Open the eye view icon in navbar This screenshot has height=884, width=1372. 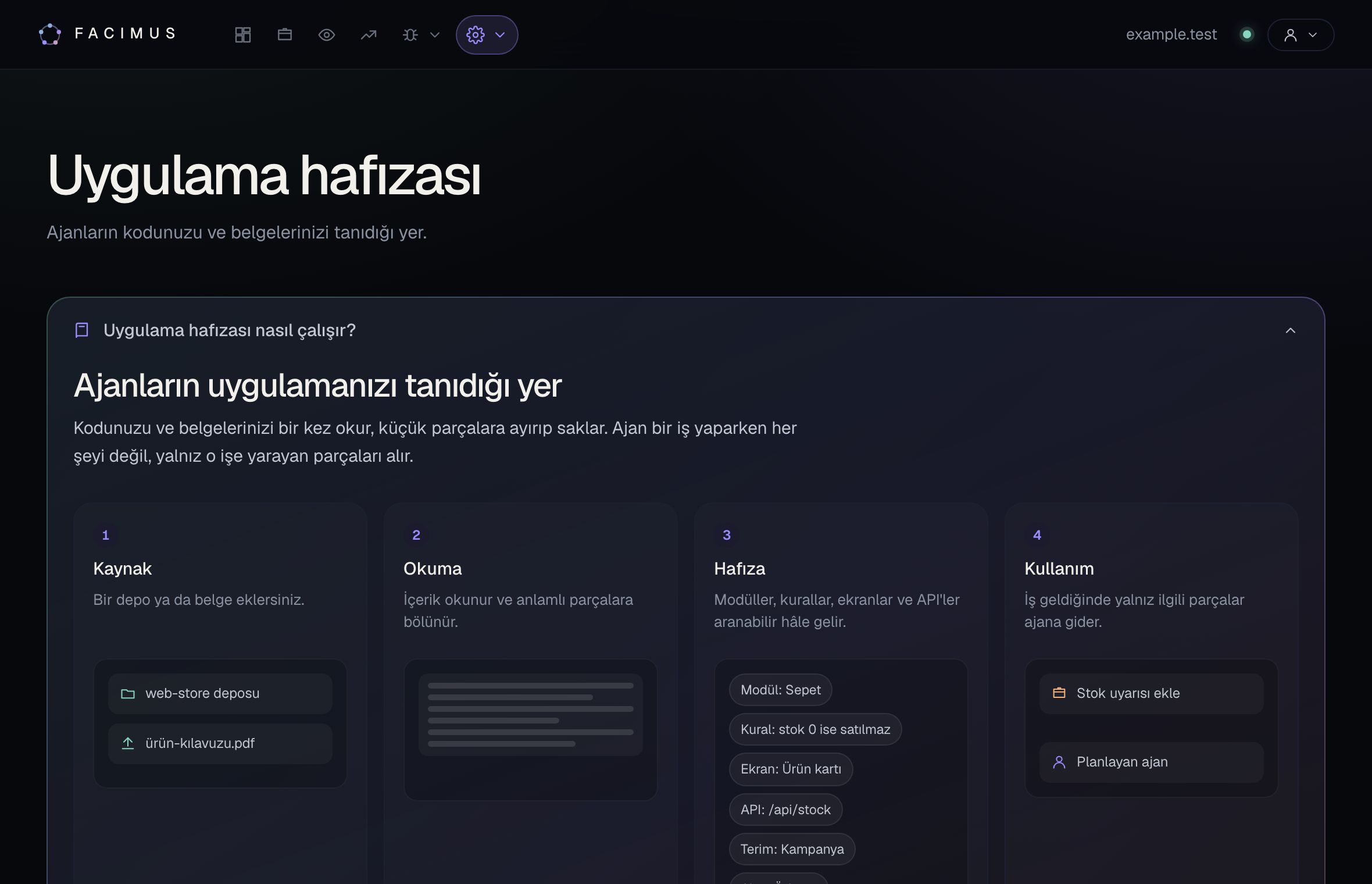pyautogui.click(x=327, y=35)
